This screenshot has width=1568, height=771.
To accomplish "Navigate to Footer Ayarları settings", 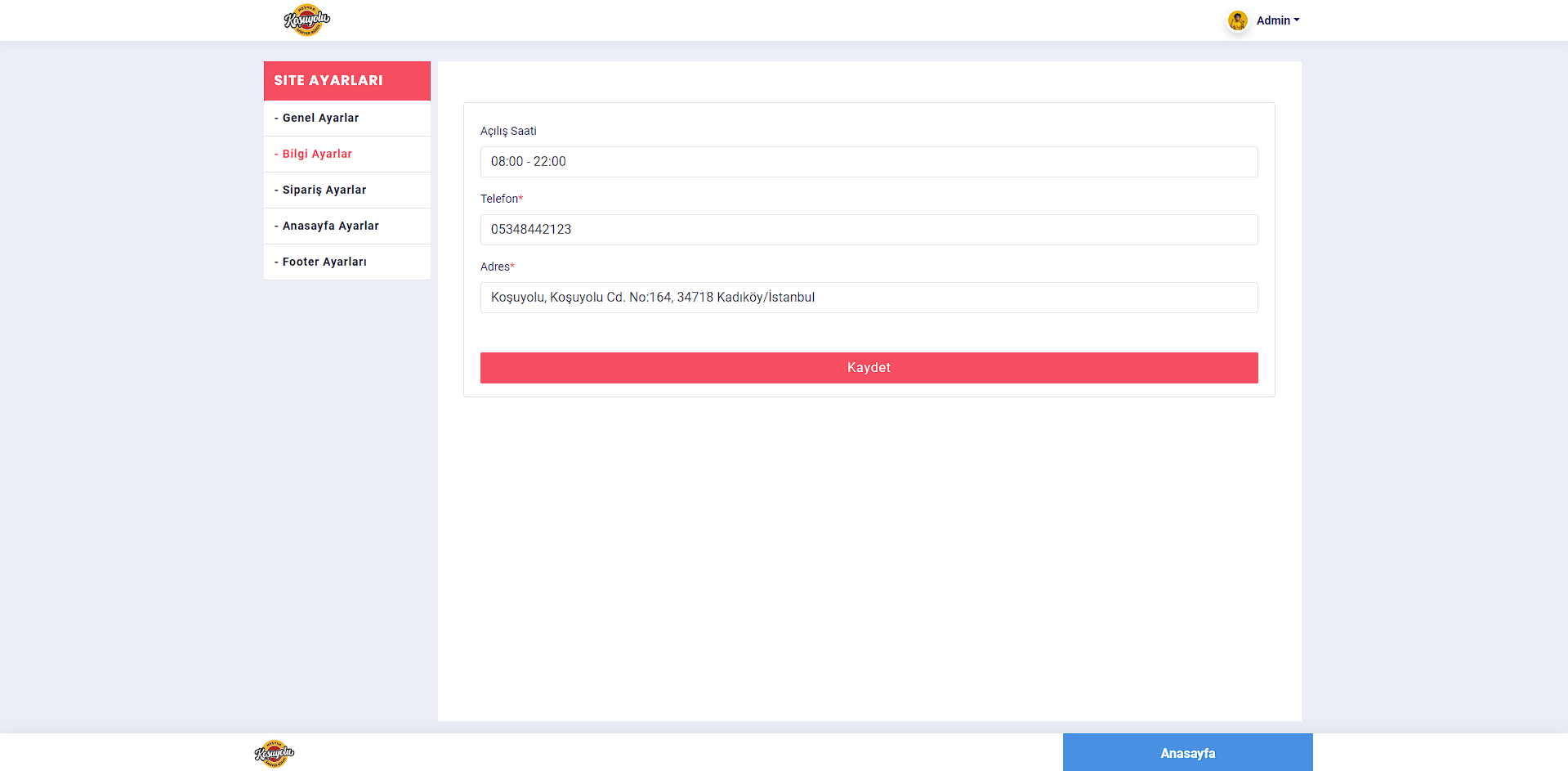I will 324,262.
